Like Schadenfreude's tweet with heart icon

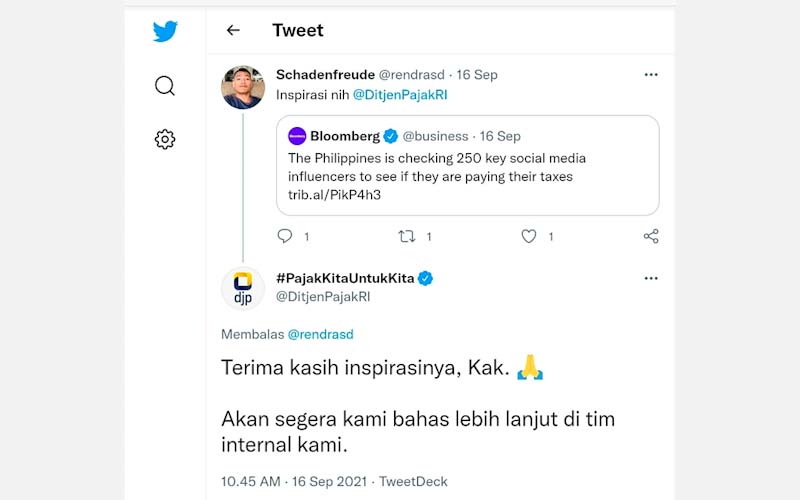[x=529, y=236]
